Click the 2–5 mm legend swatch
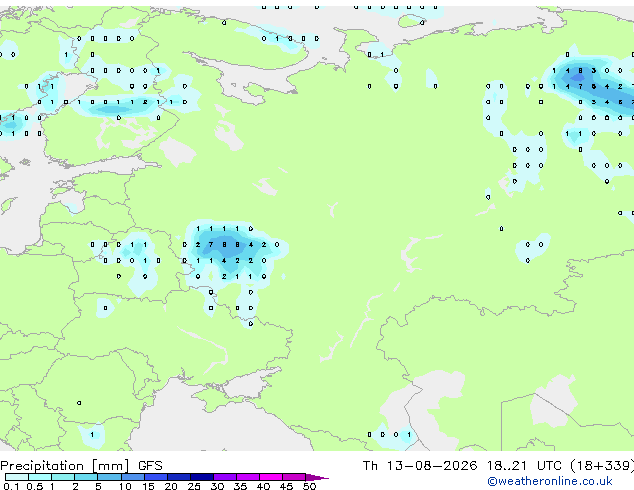Viewport: 634px width, 490px height. pos(86,477)
